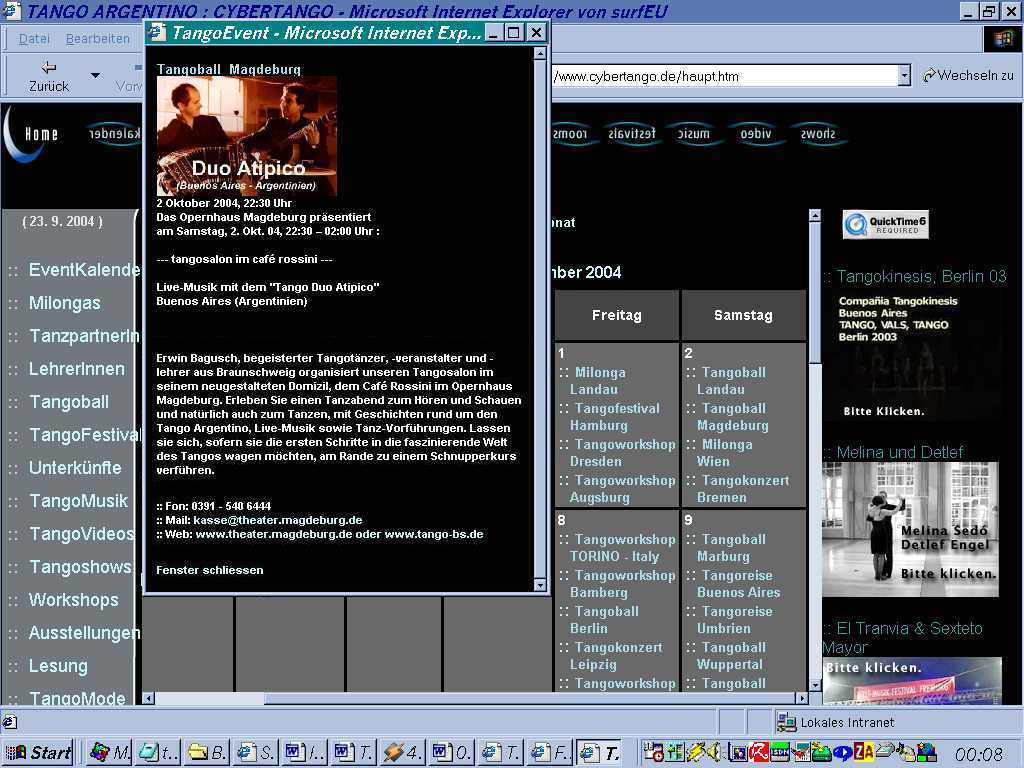Viewport: 1024px width, 768px height.
Task: Click the Lokales Intranet zone icon
Action: pos(786,722)
